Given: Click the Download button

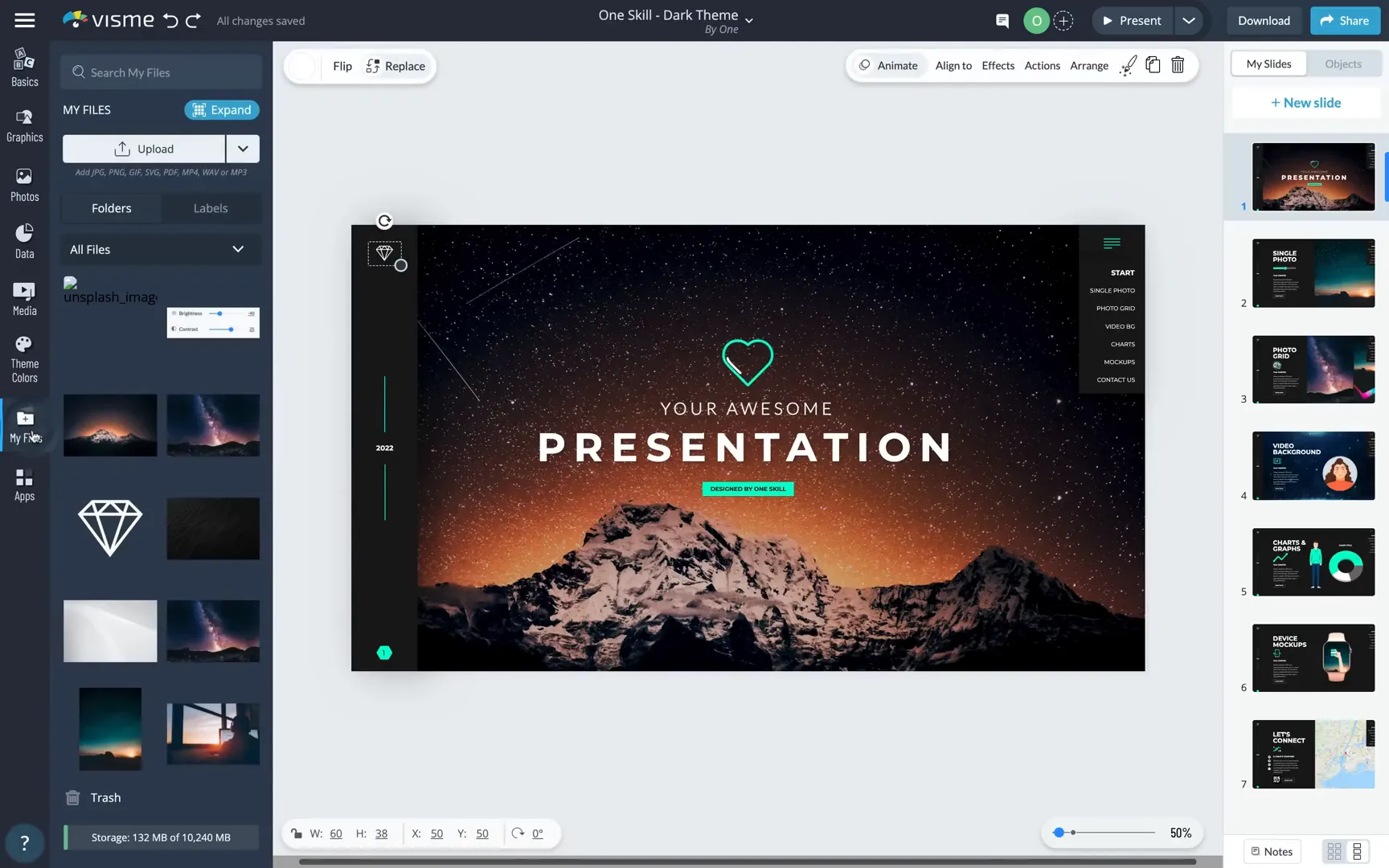Looking at the screenshot, I should [x=1264, y=20].
